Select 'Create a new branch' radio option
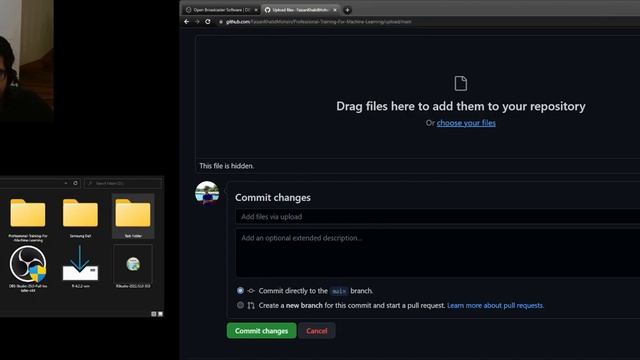 240,305
